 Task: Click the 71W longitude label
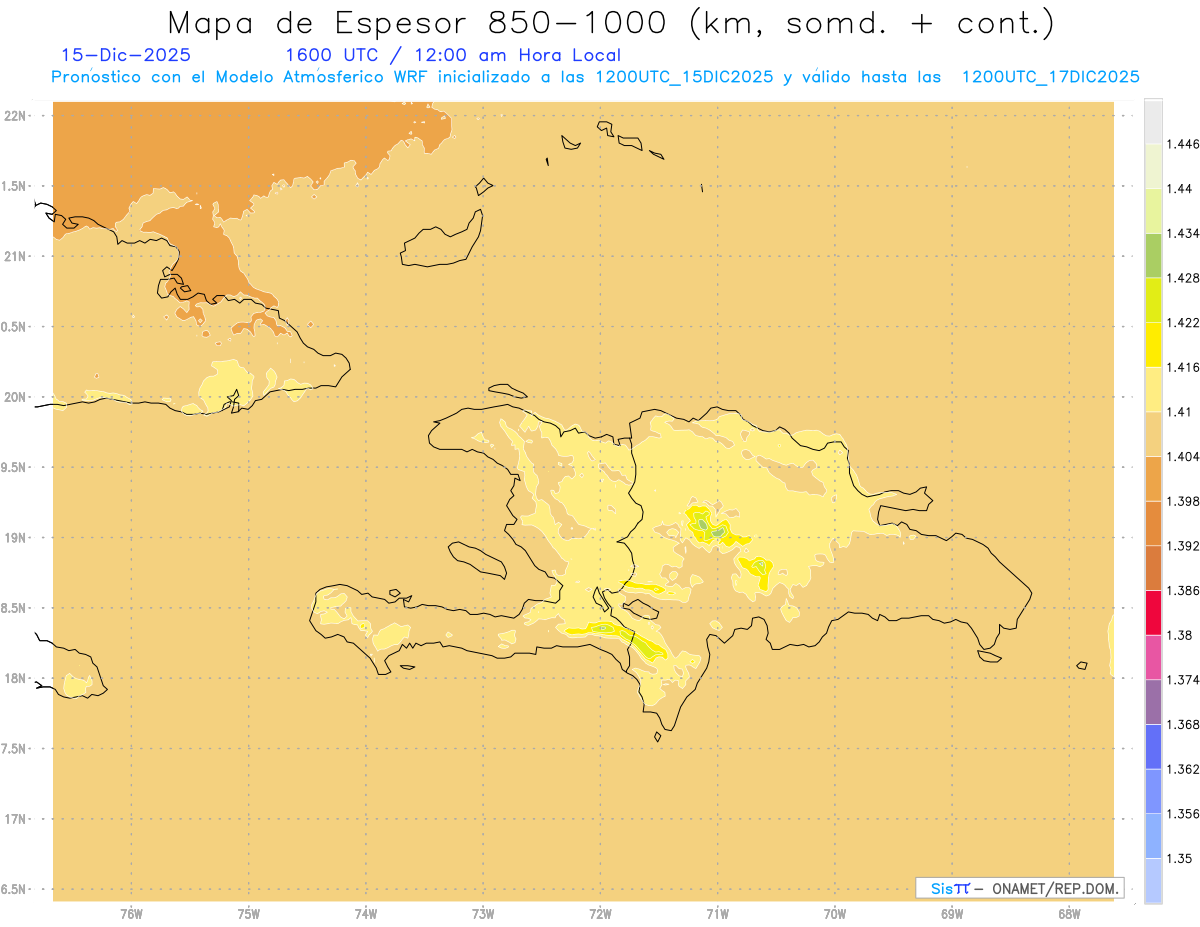coord(717,913)
